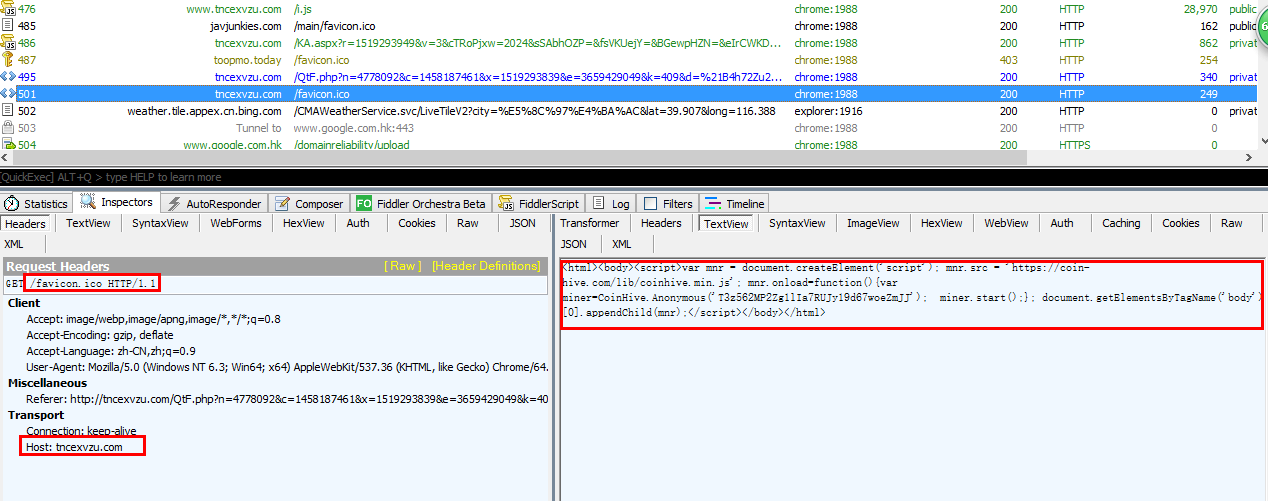This screenshot has height=501, width=1268.
Task: Switch to the request TextView tab
Action: click(x=88, y=224)
